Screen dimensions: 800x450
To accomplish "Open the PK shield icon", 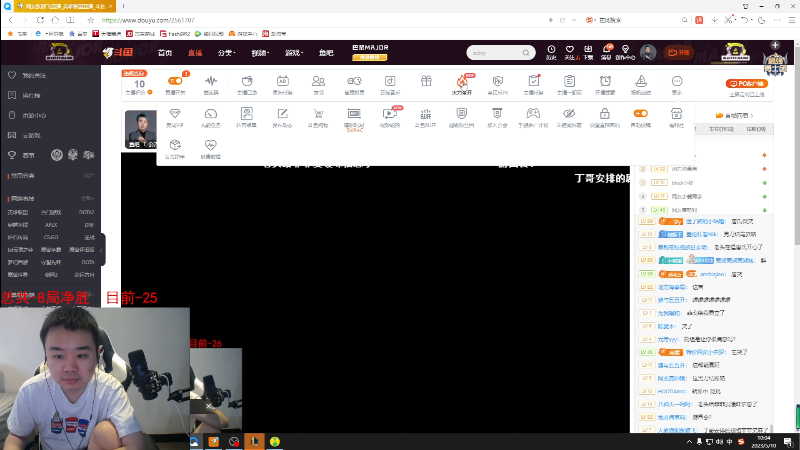I will [497, 81].
